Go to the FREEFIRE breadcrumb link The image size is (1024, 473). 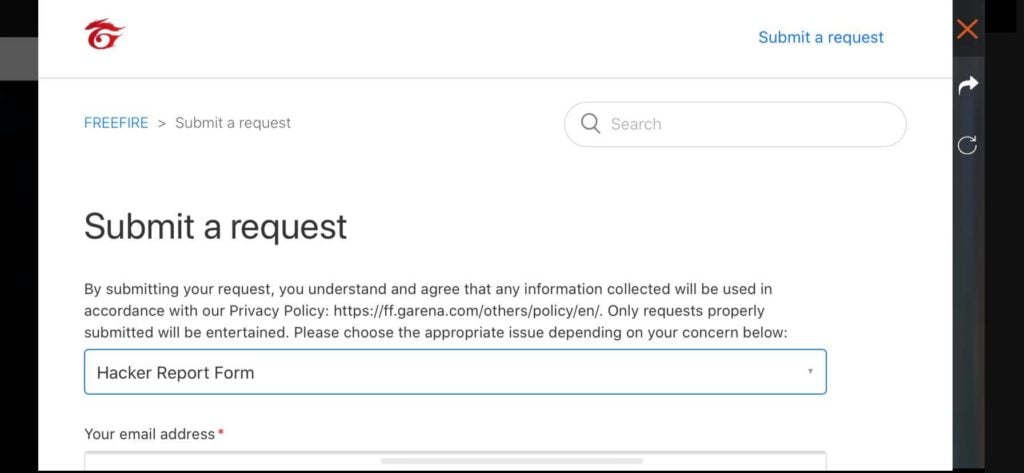116,123
